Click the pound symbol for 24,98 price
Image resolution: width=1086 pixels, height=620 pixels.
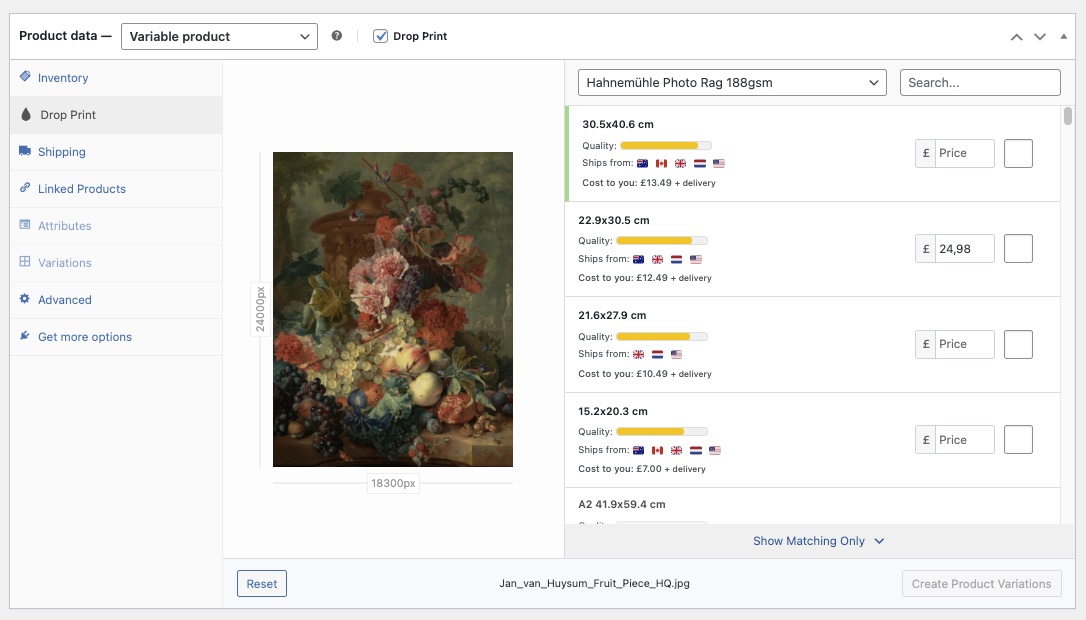click(x=925, y=249)
